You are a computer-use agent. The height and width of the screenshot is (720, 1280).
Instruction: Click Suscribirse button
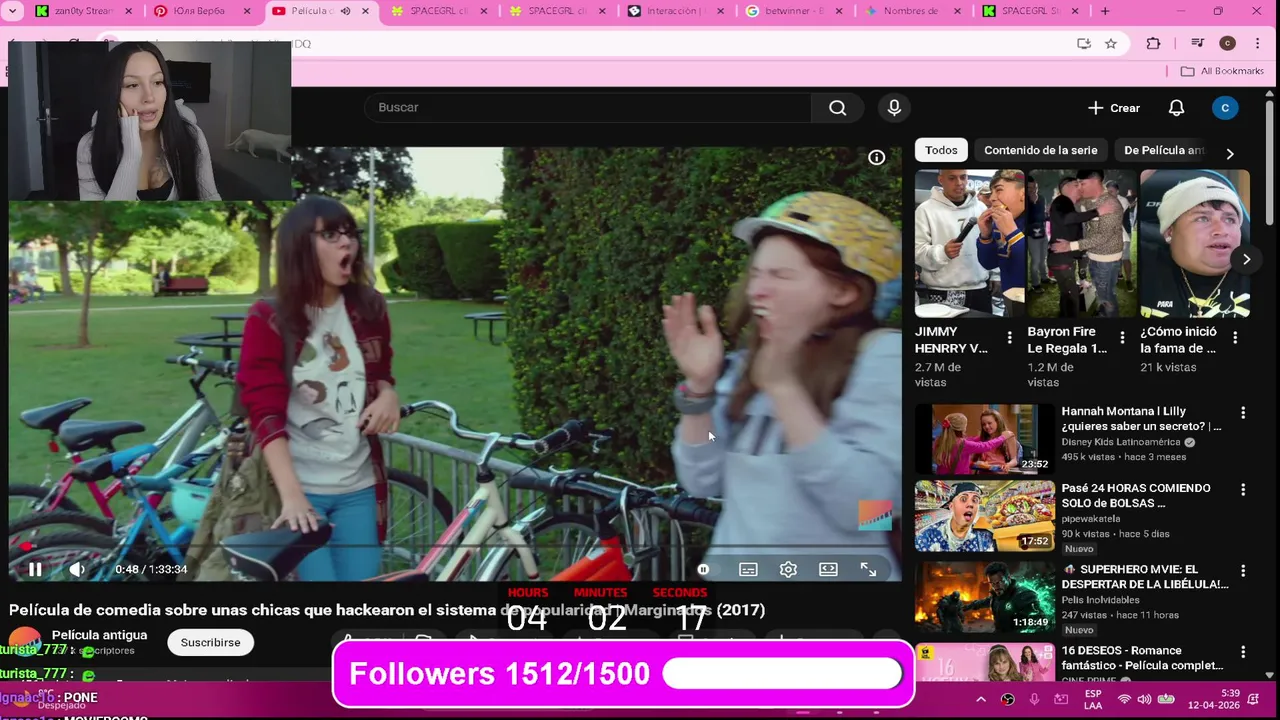(x=210, y=642)
